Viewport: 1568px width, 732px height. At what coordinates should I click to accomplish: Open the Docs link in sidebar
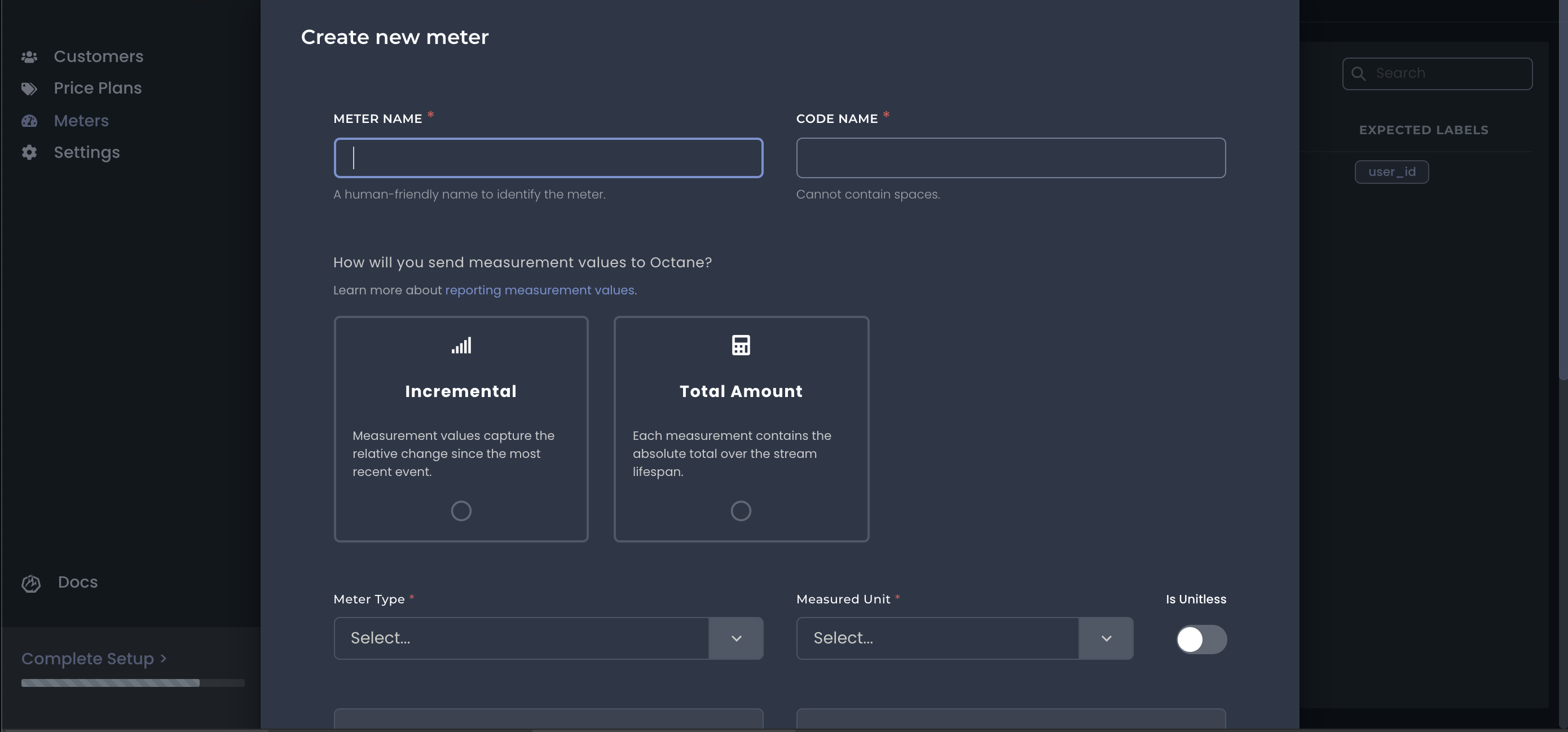(77, 583)
